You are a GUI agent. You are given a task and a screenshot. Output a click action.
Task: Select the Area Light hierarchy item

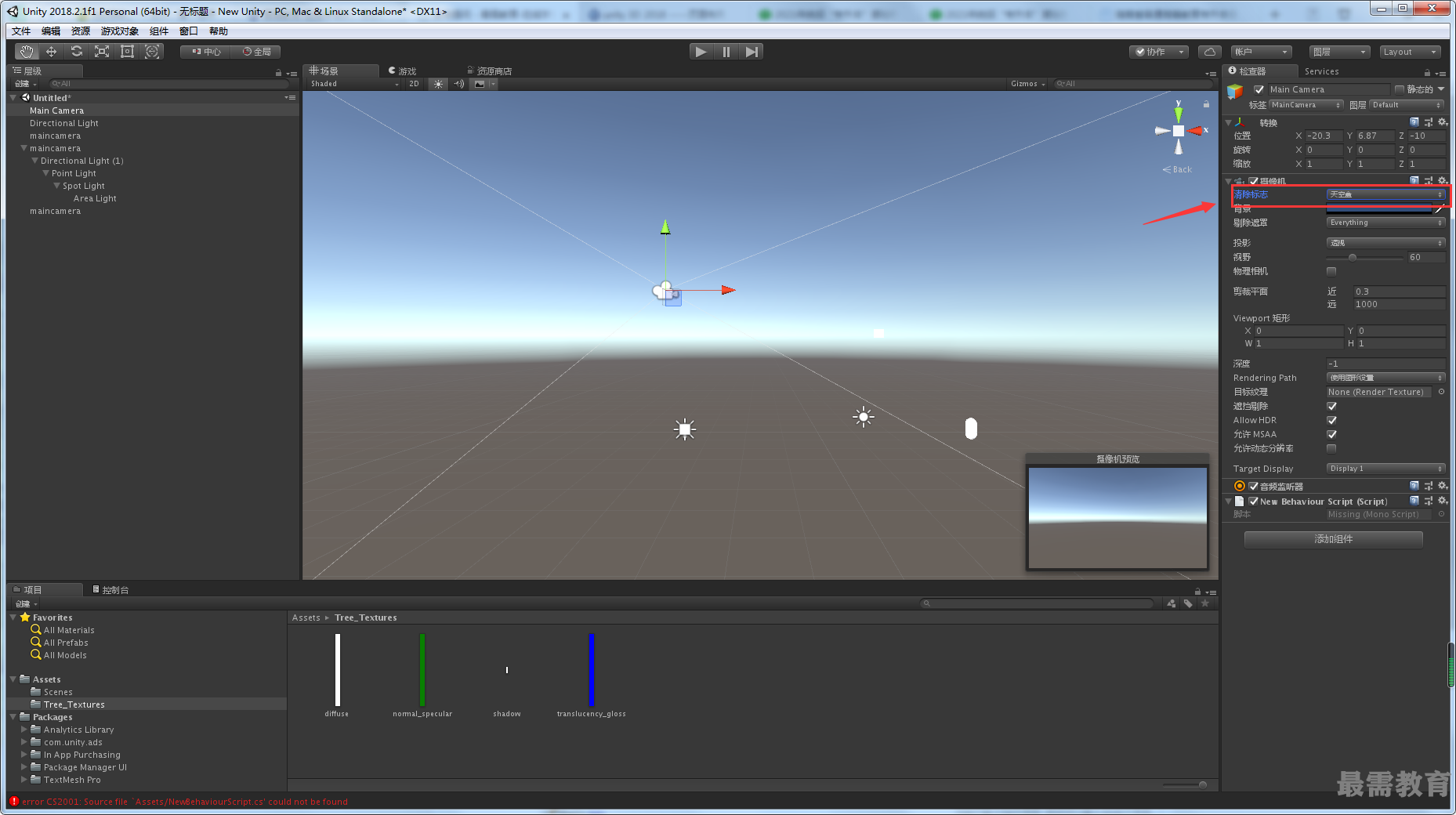pyautogui.click(x=95, y=198)
